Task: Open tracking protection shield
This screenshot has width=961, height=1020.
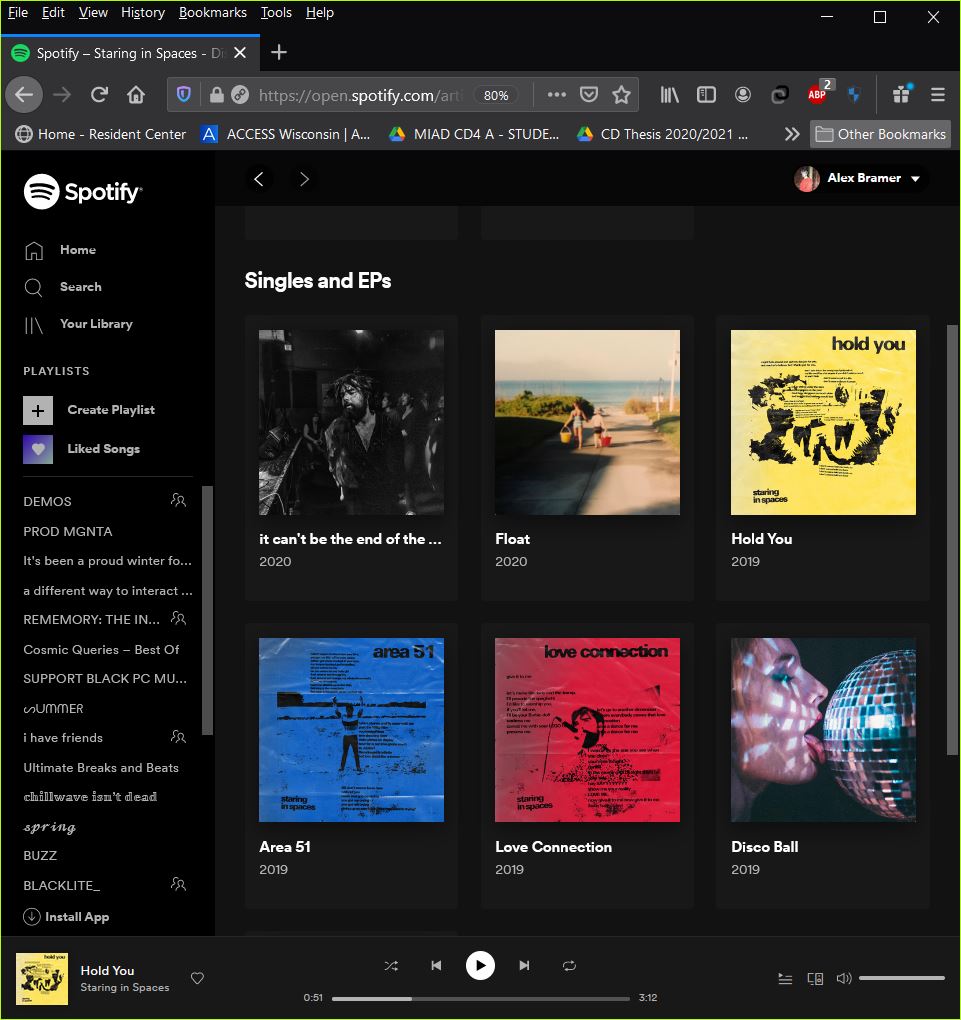Action: coord(184,95)
